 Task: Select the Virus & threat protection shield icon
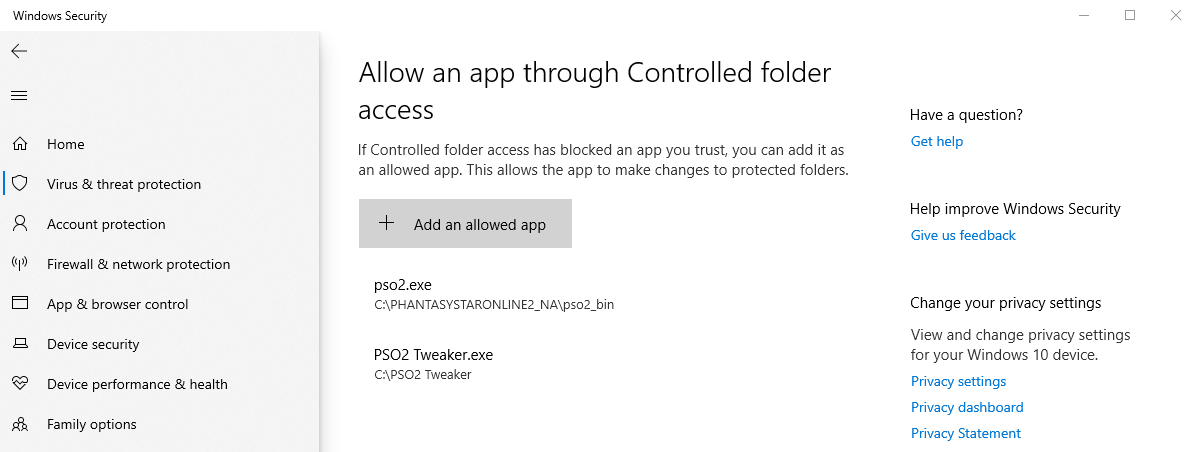(20, 183)
